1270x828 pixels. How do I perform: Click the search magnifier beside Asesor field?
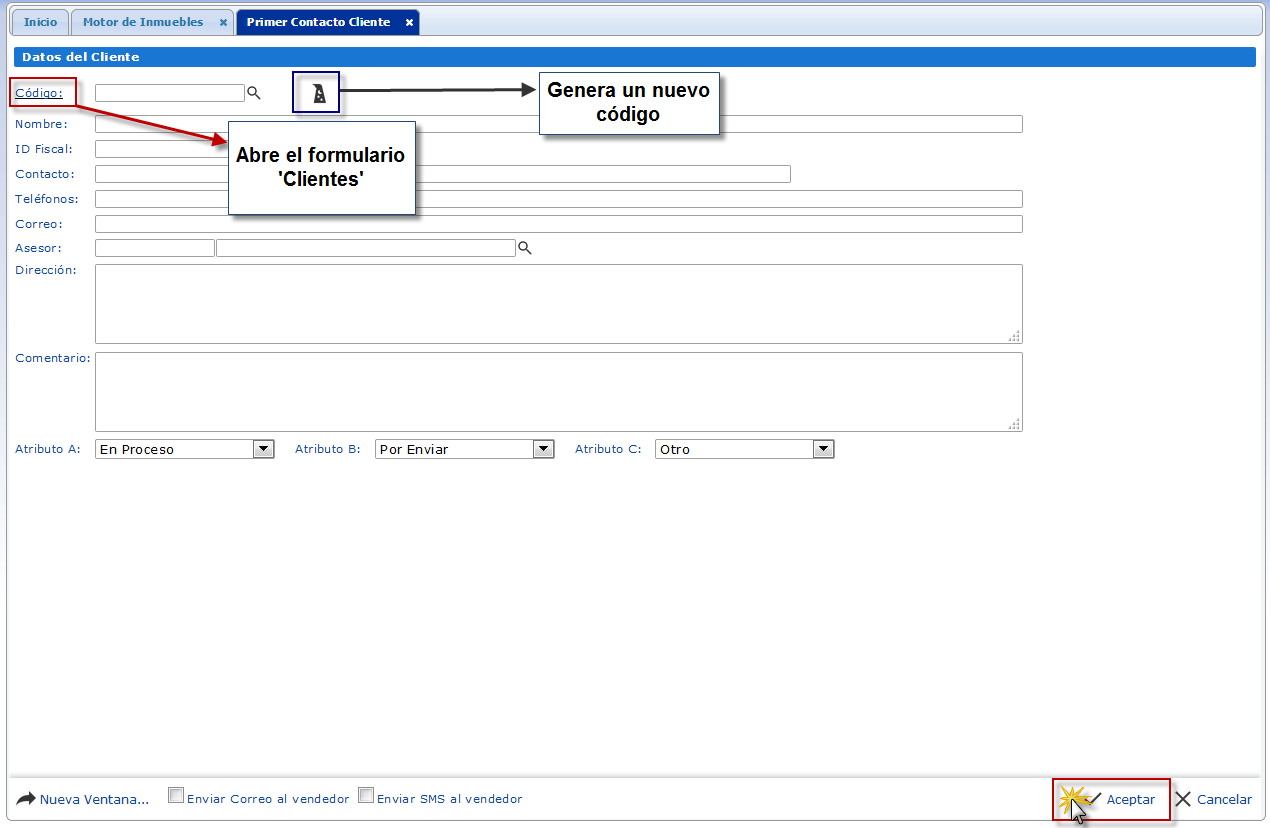pyautogui.click(x=525, y=248)
